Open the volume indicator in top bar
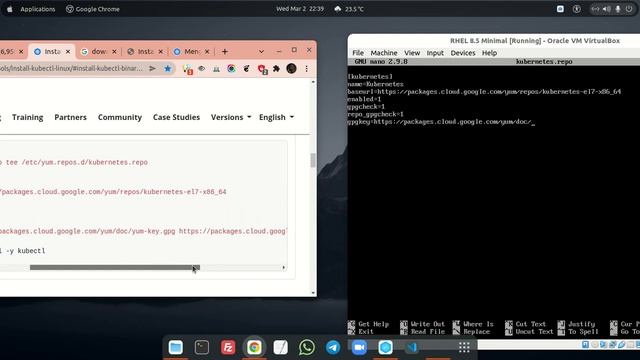The image size is (640, 360). point(607,9)
